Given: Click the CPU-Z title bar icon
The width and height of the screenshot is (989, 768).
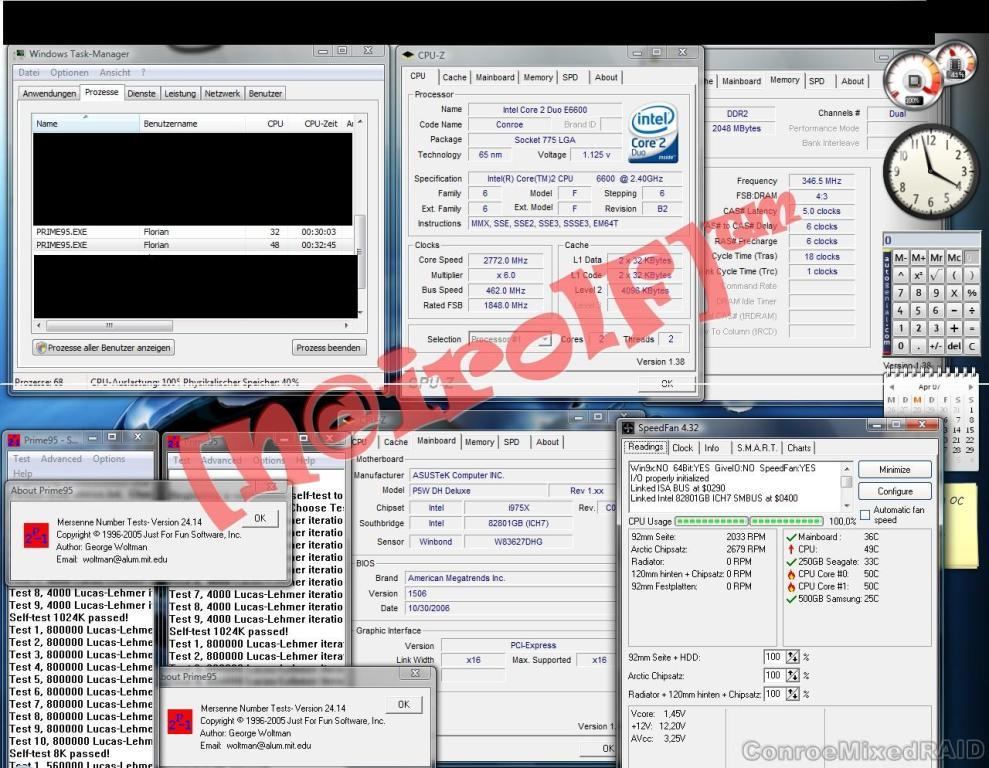Looking at the screenshot, I should (x=408, y=55).
